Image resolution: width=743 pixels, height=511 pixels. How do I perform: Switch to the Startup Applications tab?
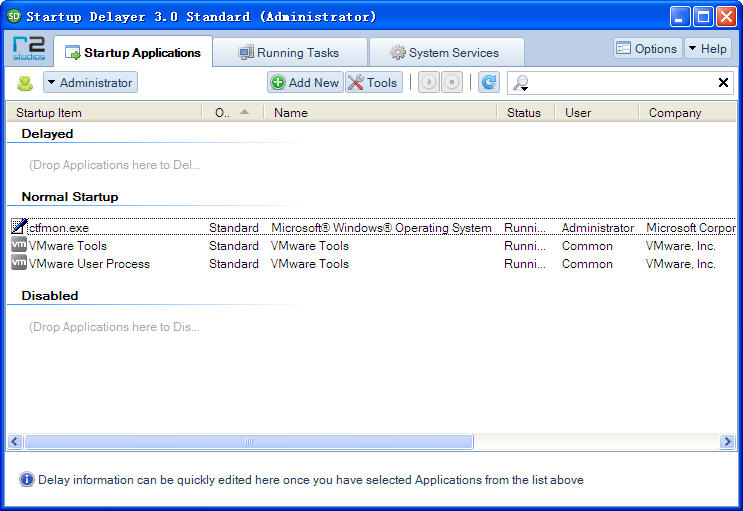click(133, 52)
